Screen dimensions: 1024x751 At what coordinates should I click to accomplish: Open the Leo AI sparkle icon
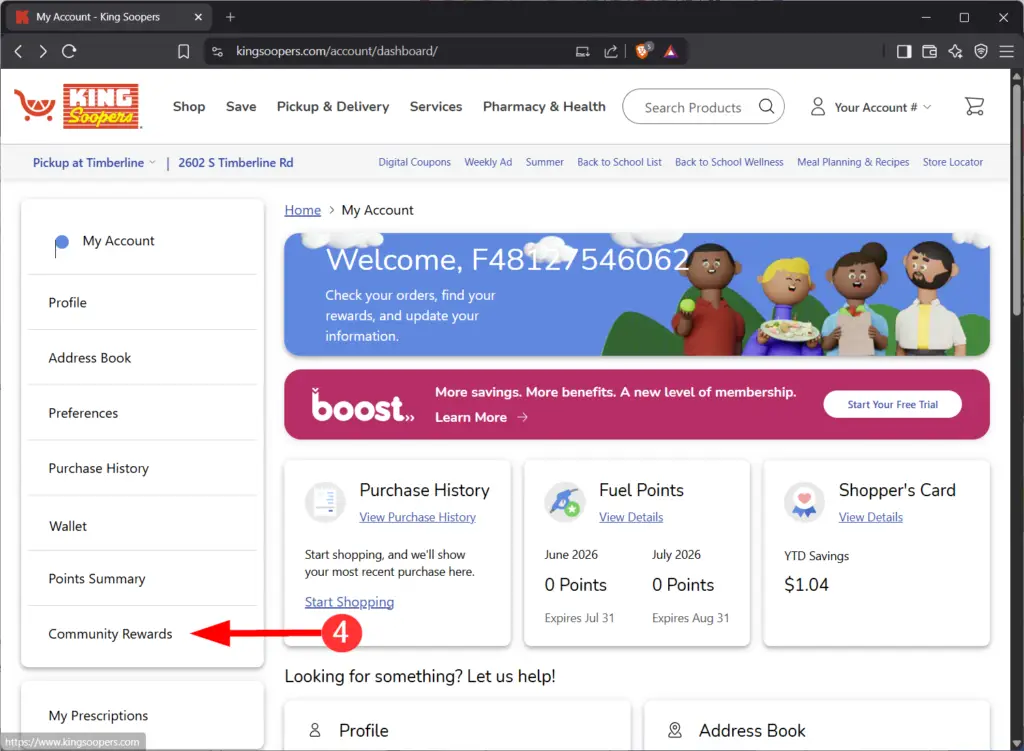pyautogui.click(x=955, y=52)
